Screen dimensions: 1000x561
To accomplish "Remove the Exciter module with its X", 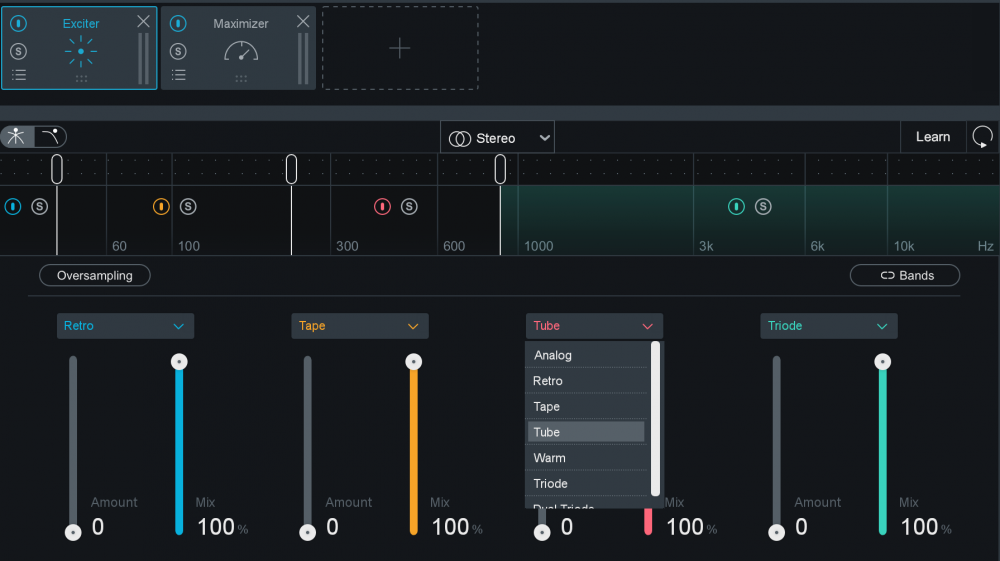I will click(x=144, y=21).
